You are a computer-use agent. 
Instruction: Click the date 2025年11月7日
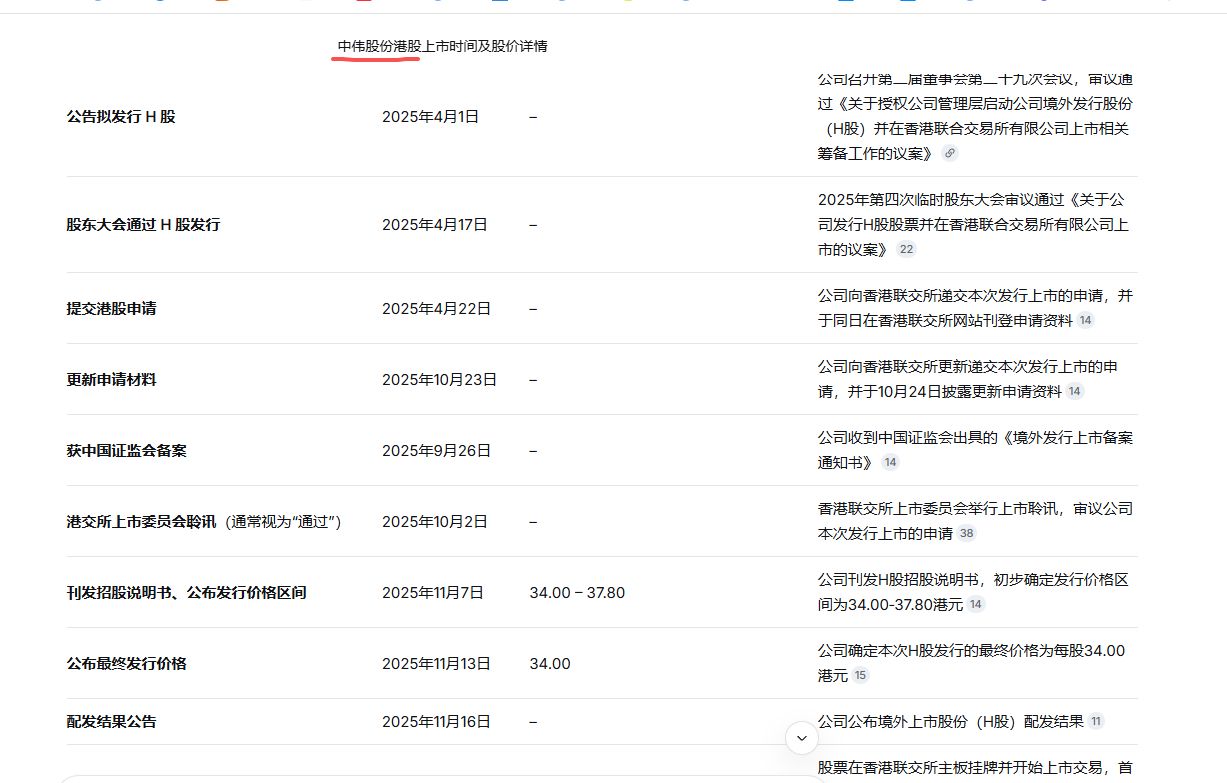[x=432, y=592]
